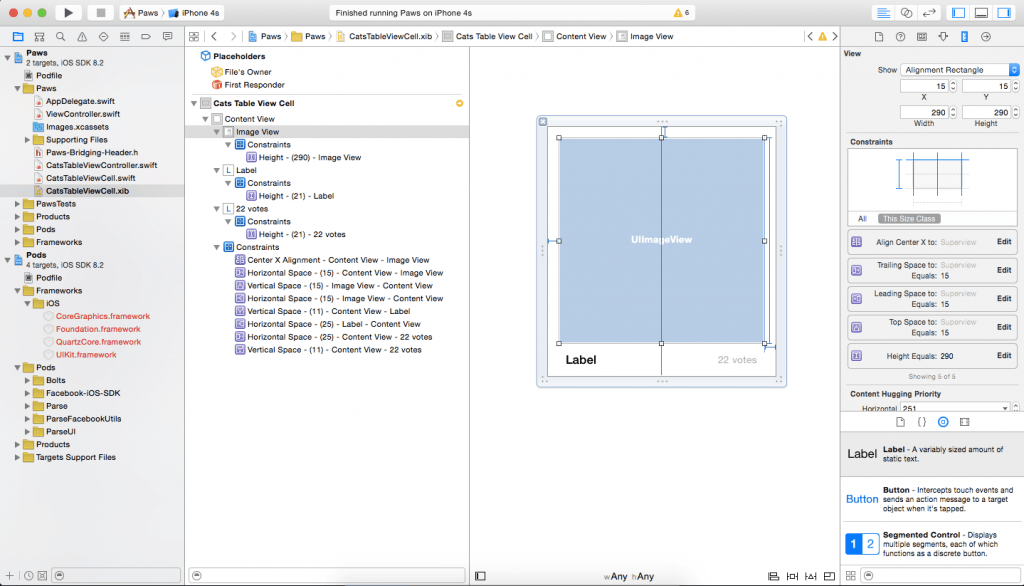Toggle the document outline visibility
The height and width of the screenshot is (586, 1024).
click(481, 575)
